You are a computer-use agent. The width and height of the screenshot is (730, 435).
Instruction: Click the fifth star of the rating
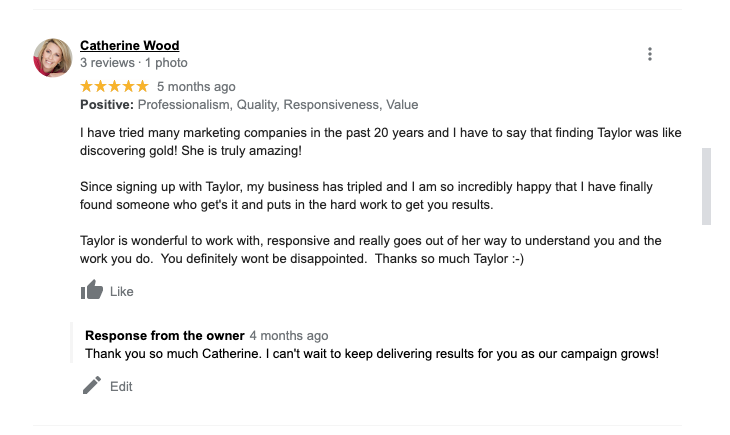pyautogui.click(x=142, y=87)
